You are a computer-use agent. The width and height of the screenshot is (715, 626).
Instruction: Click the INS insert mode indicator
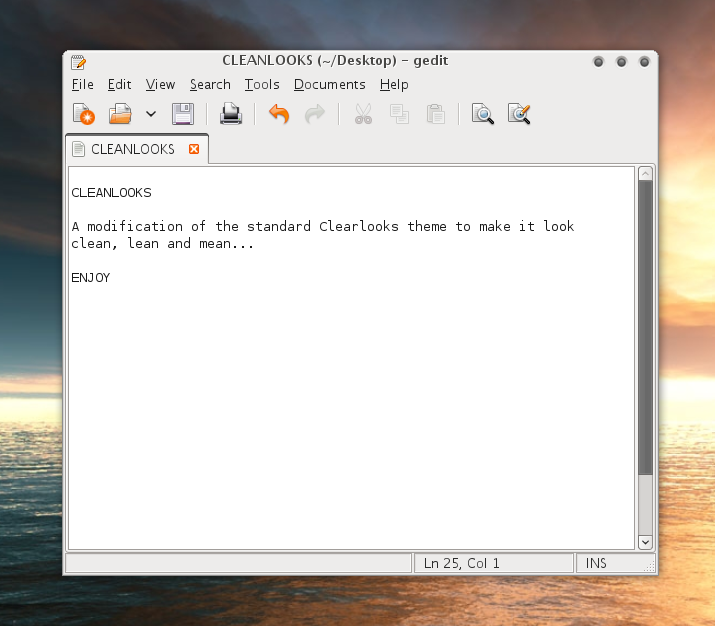596,563
